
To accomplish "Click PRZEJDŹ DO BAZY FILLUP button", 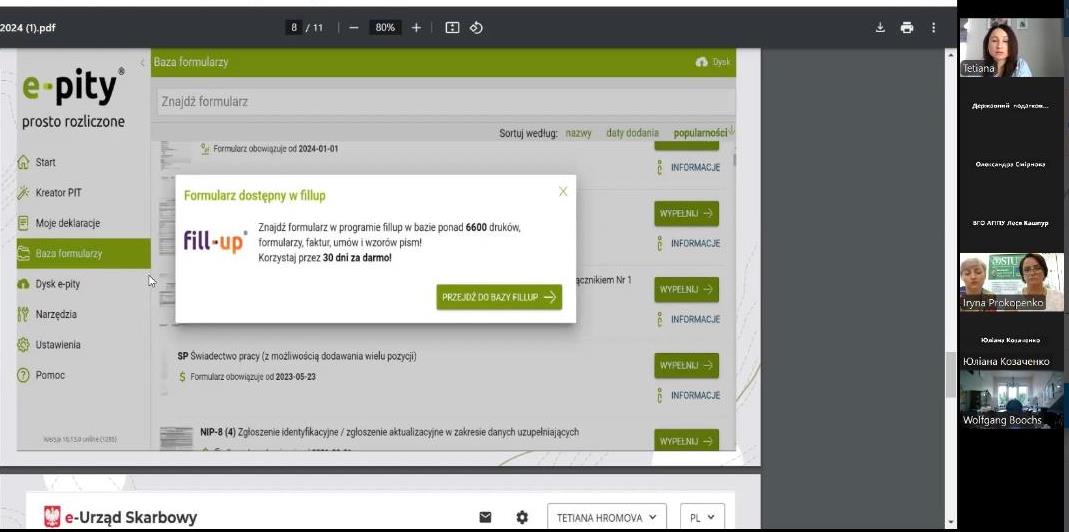I will pos(499,297).
